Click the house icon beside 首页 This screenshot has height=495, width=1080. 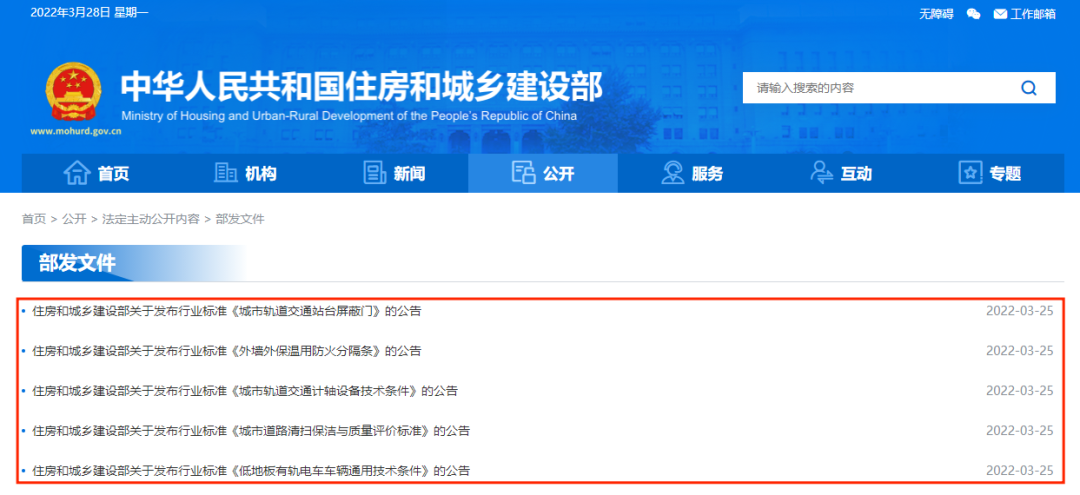point(77,173)
